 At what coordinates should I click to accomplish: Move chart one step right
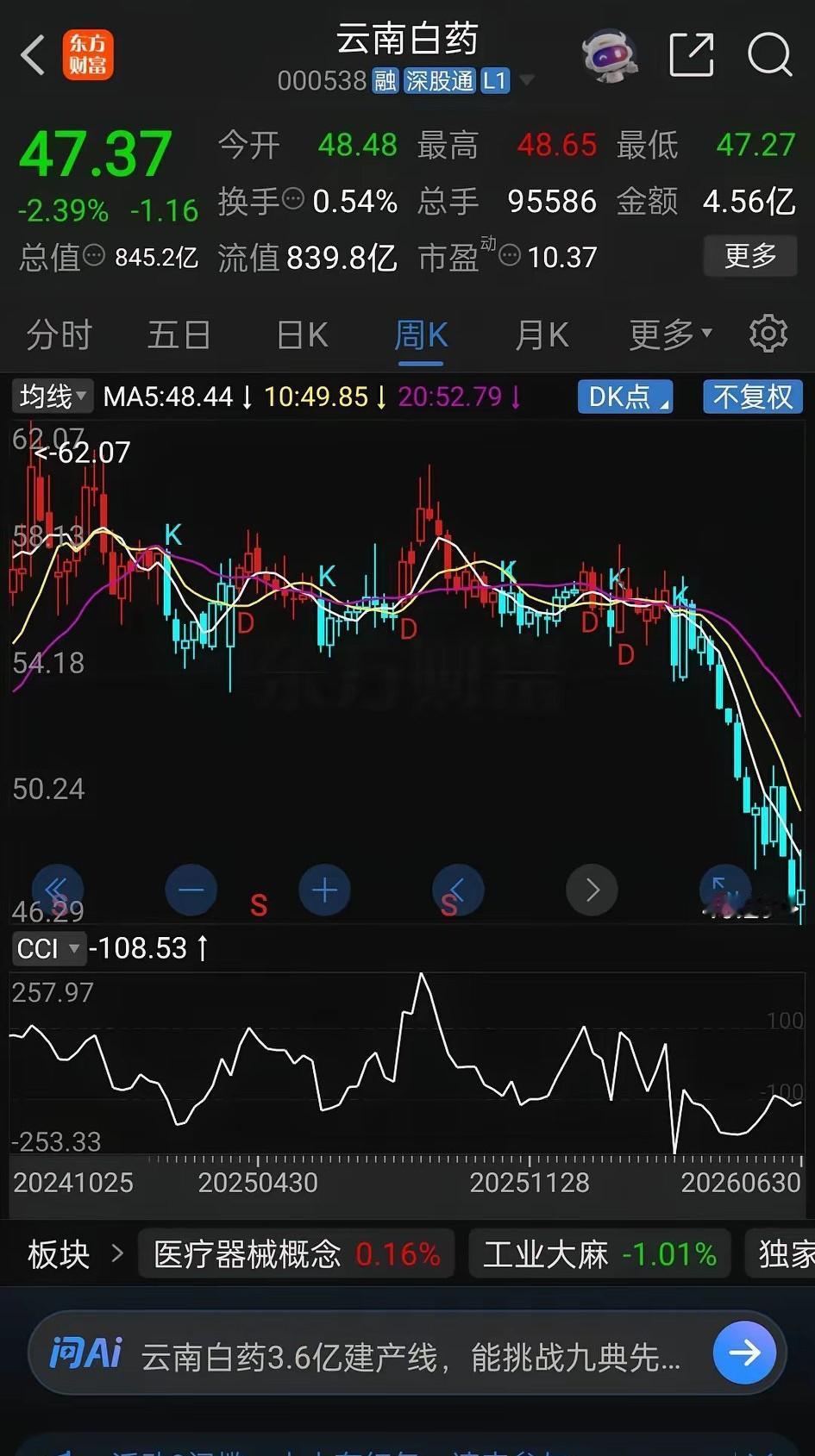(592, 890)
